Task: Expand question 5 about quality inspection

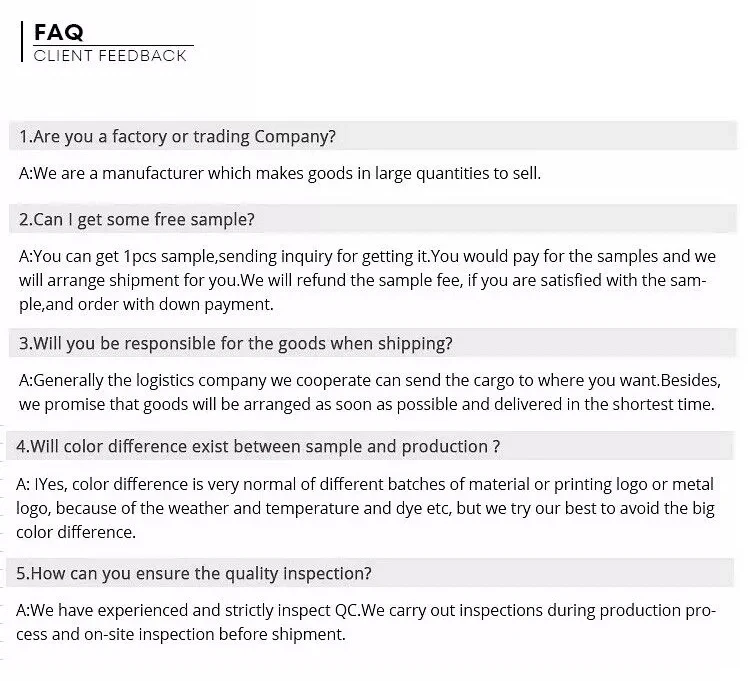Action: (195, 573)
